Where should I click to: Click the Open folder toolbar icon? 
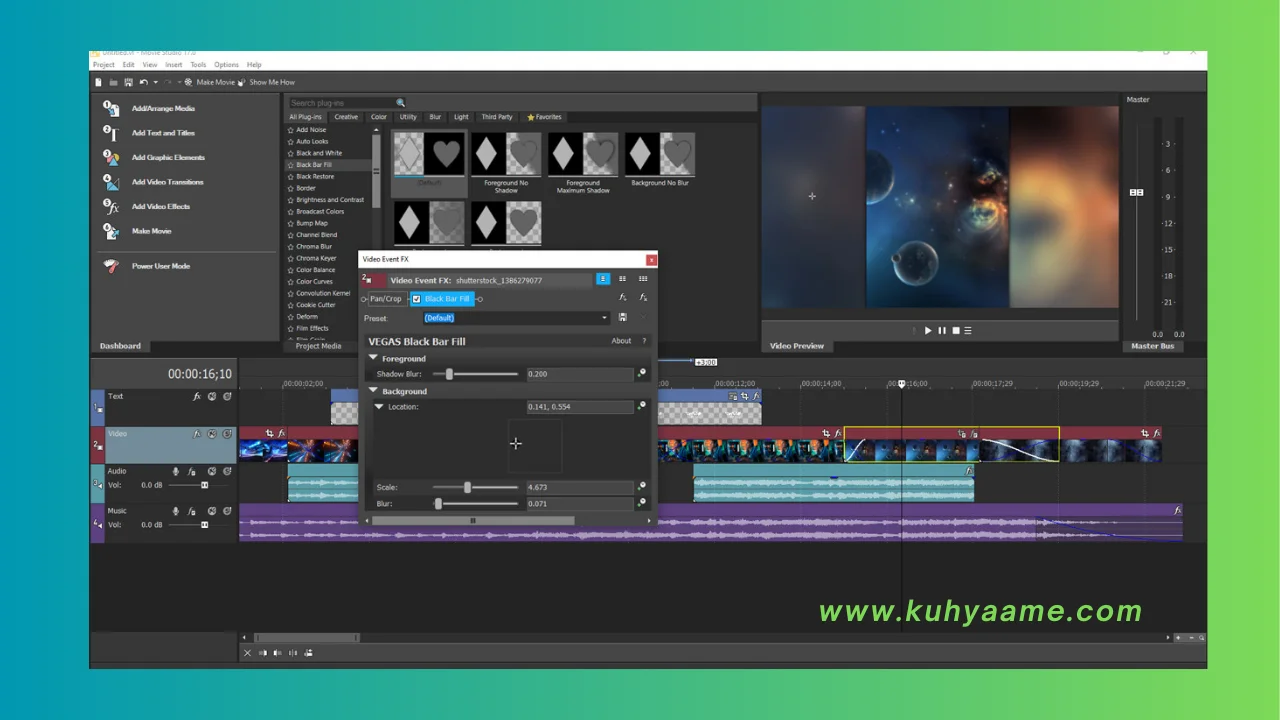(113, 82)
